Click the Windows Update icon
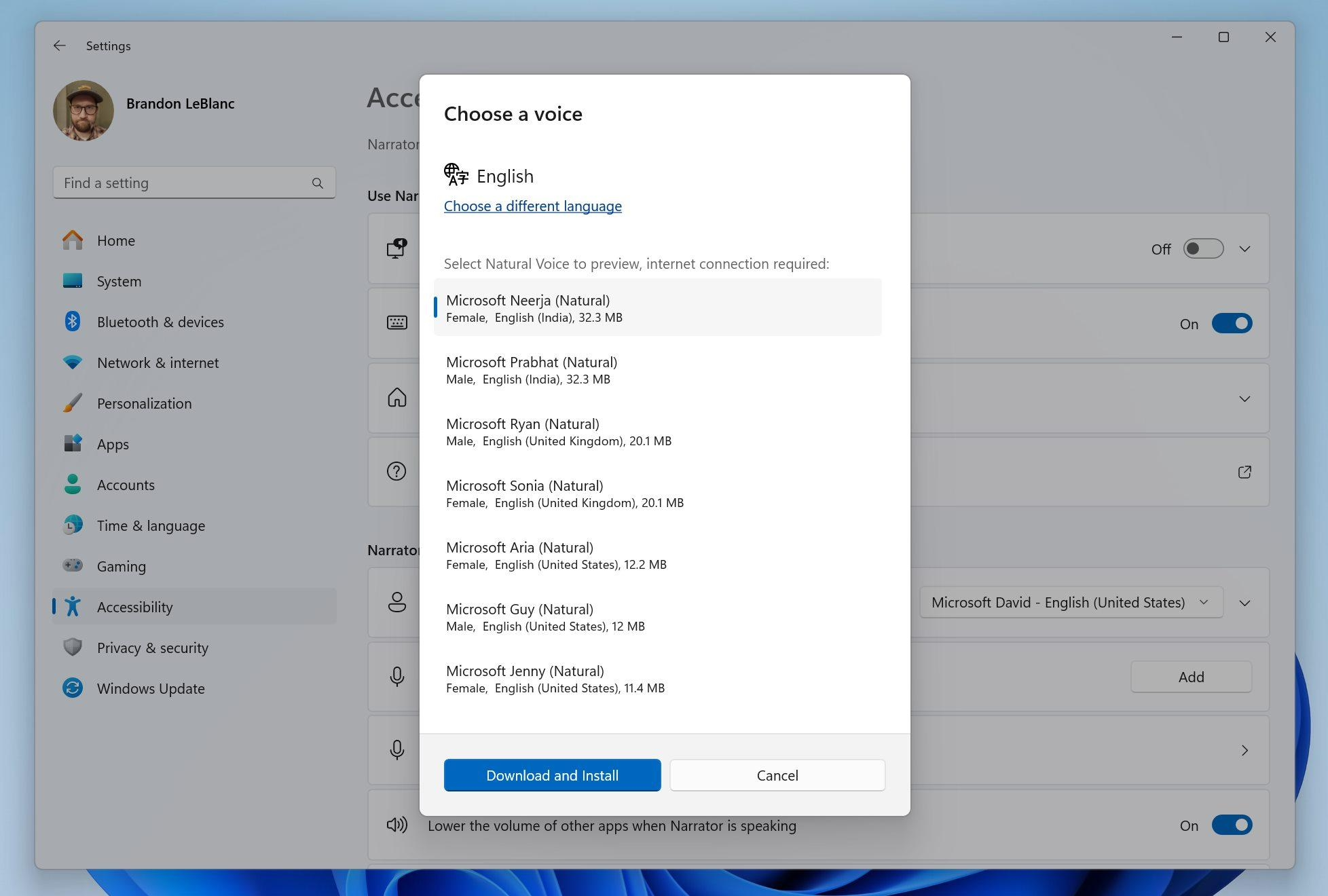1328x896 pixels. [x=72, y=688]
